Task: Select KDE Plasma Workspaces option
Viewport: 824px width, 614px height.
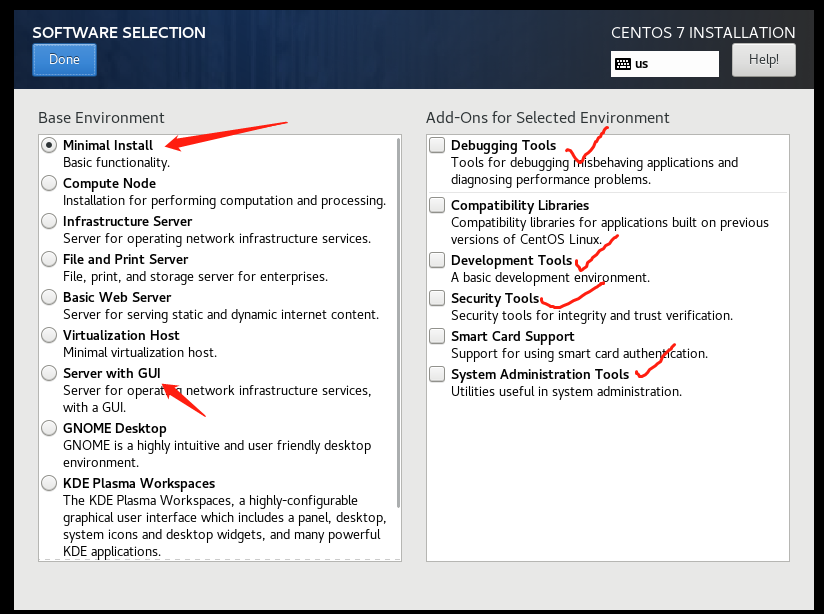Action: [49, 483]
